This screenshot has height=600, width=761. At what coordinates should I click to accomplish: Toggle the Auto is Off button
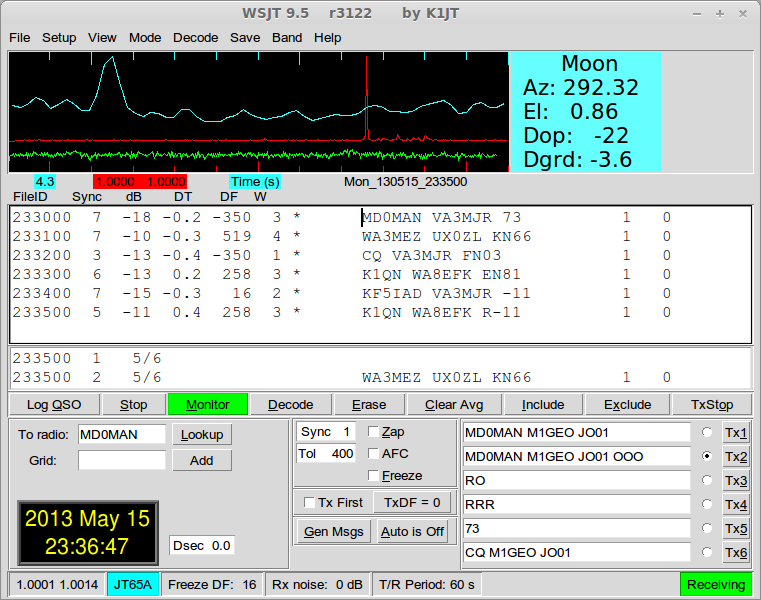412,532
